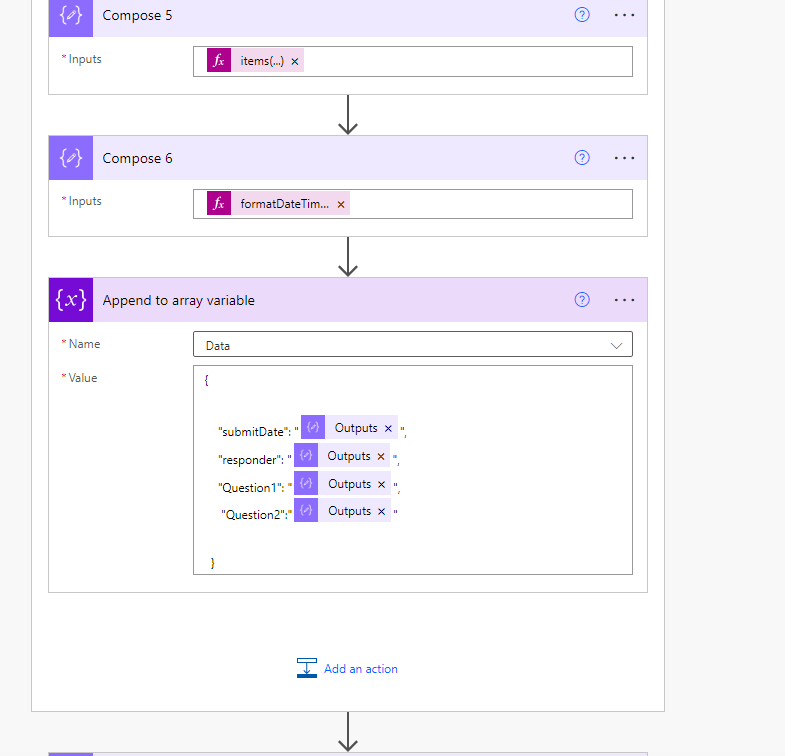Click the "responder" key text
Viewport: 785px width, 756px height.
[250, 460]
